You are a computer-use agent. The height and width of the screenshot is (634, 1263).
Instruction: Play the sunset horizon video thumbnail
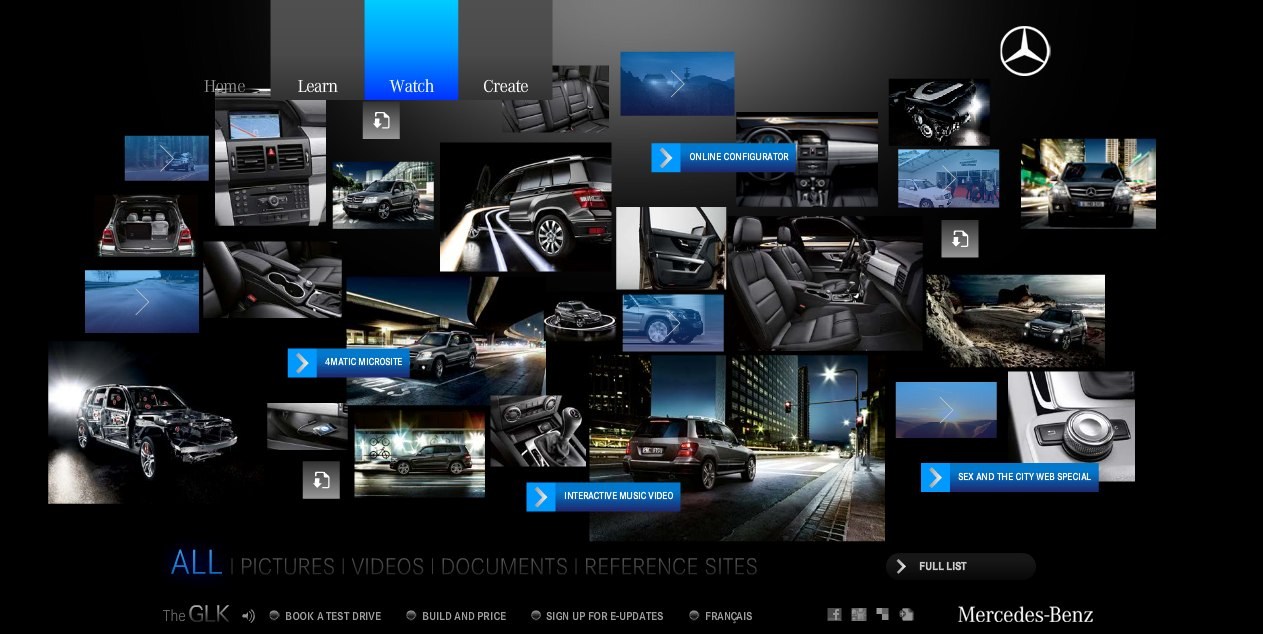(946, 410)
